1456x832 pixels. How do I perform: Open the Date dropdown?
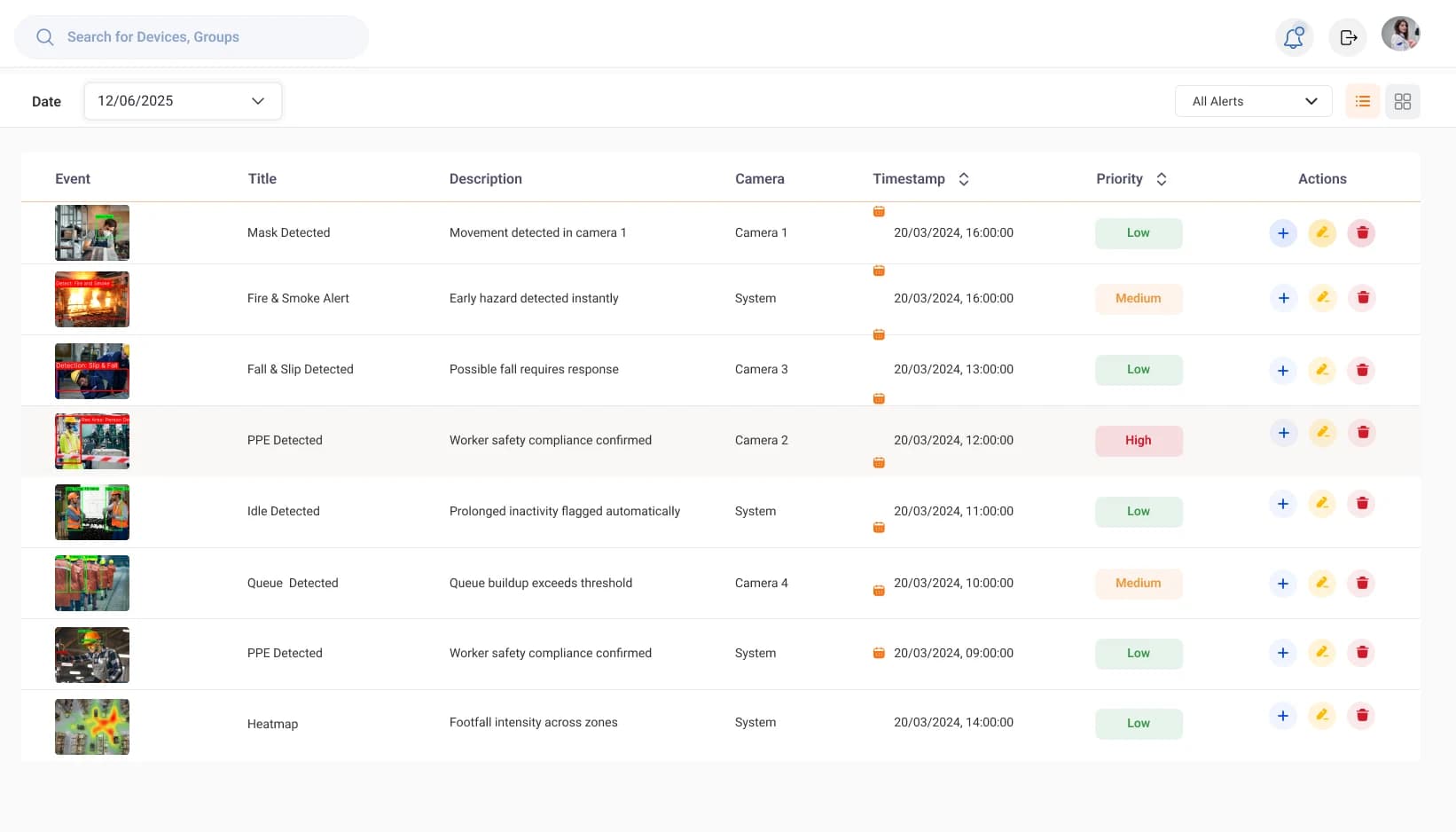pyautogui.click(x=182, y=100)
